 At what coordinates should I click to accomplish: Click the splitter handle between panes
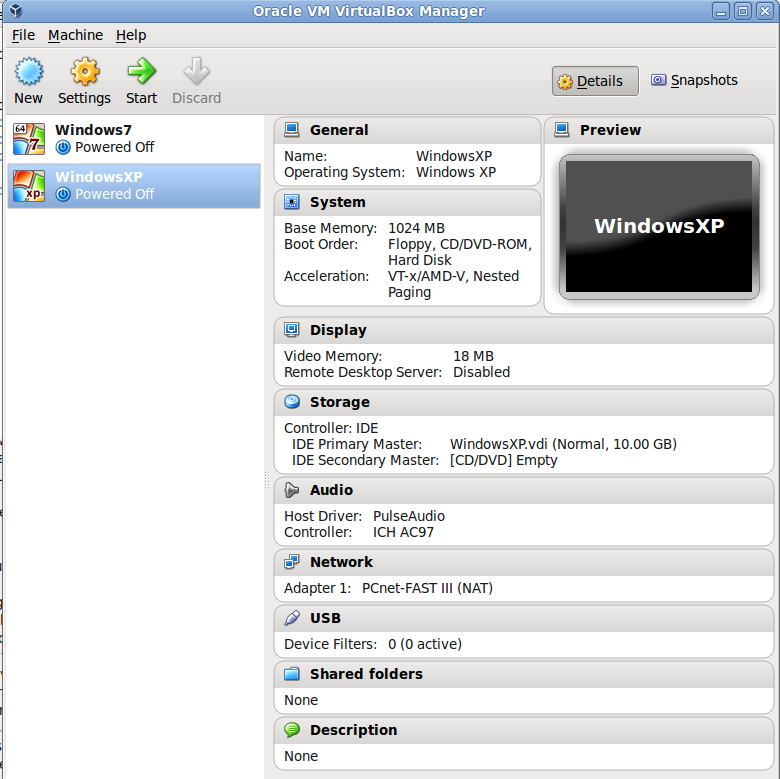(x=267, y=481)
